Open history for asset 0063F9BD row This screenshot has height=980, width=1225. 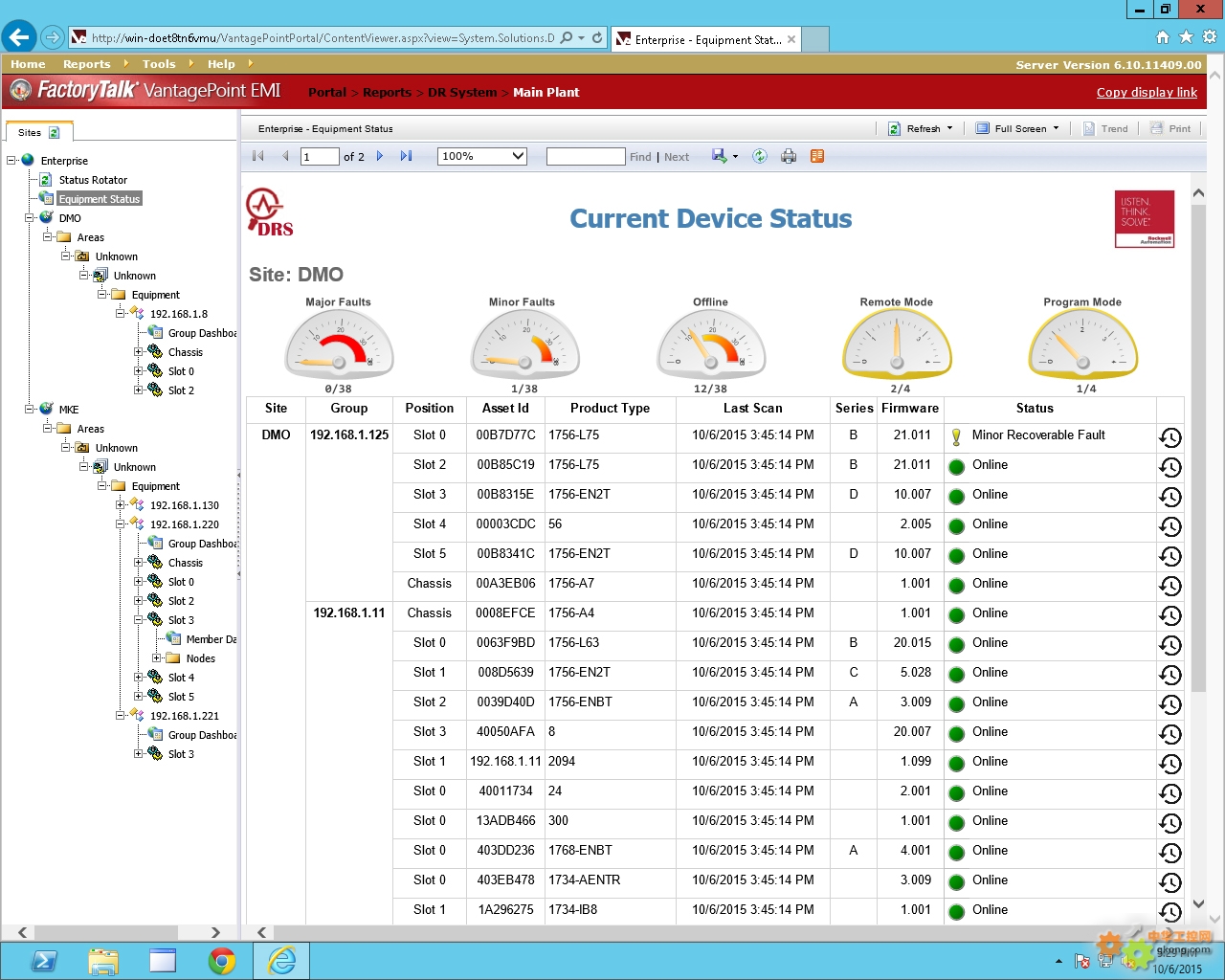[x=1169, y=645]
